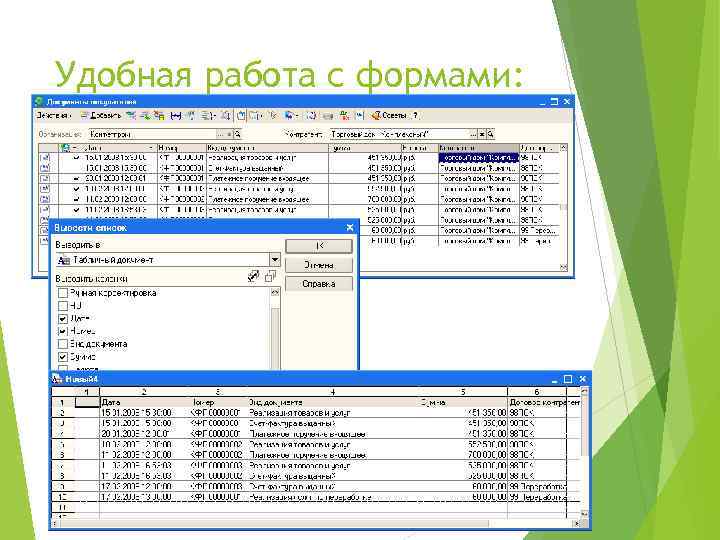Click the Сумма column header in the journal
Screen dimensions: 720x540
point(365,148)
